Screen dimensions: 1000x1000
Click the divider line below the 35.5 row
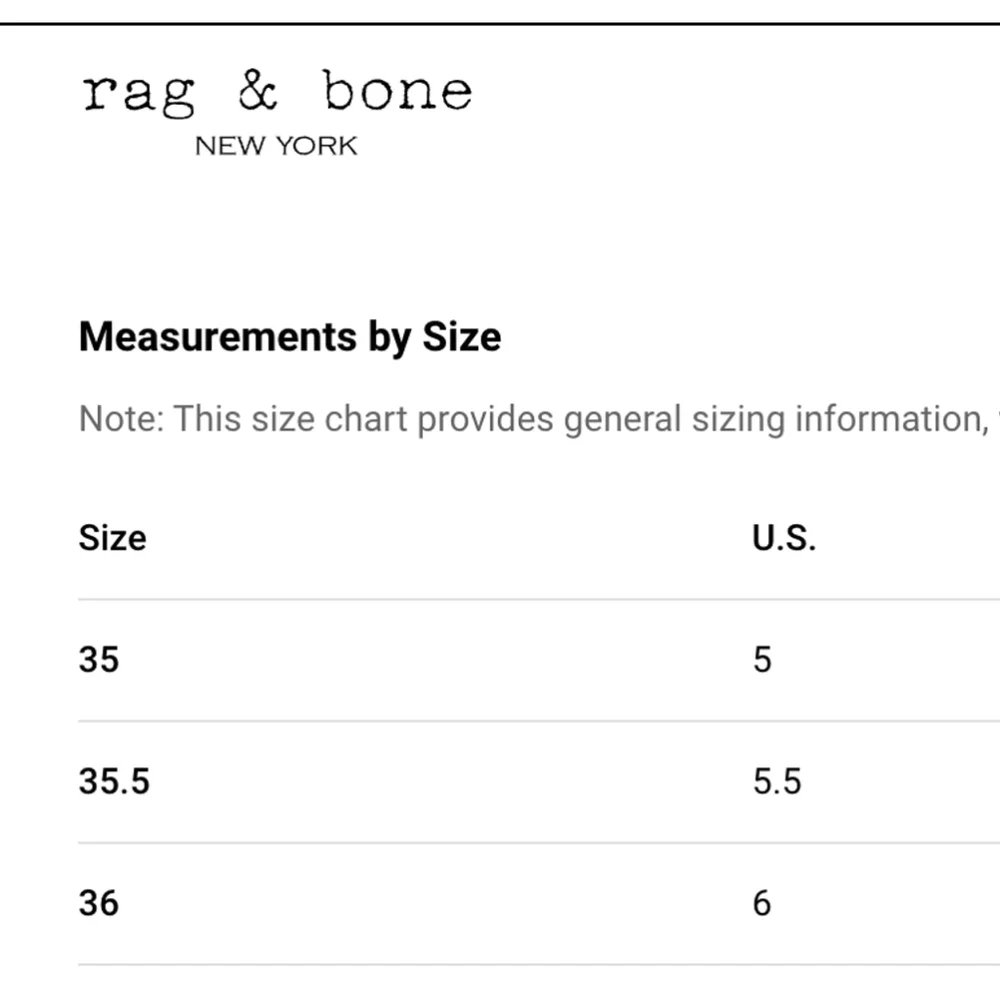(539, 842)
